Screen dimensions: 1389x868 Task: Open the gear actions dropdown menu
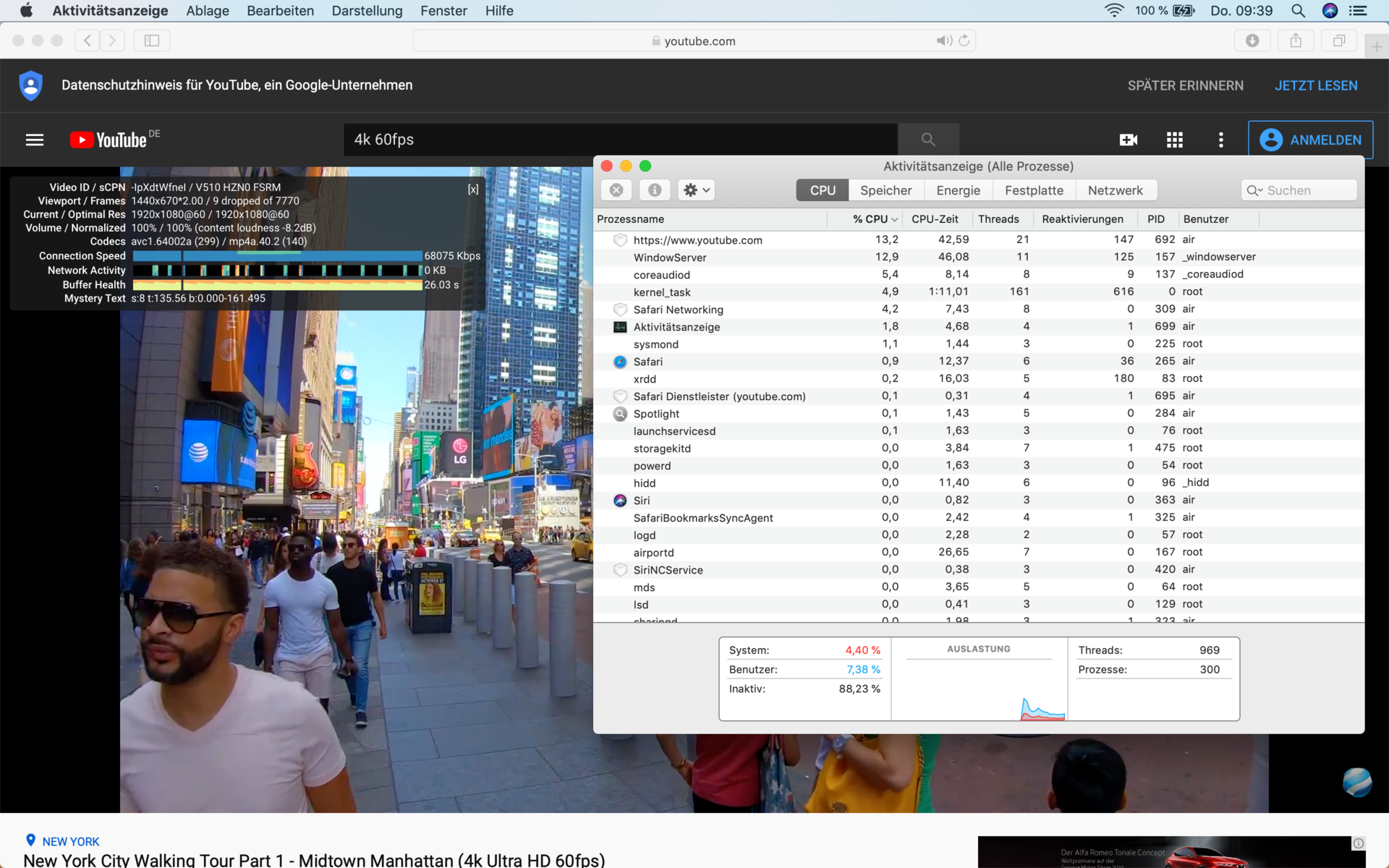[x=697, y=190]
